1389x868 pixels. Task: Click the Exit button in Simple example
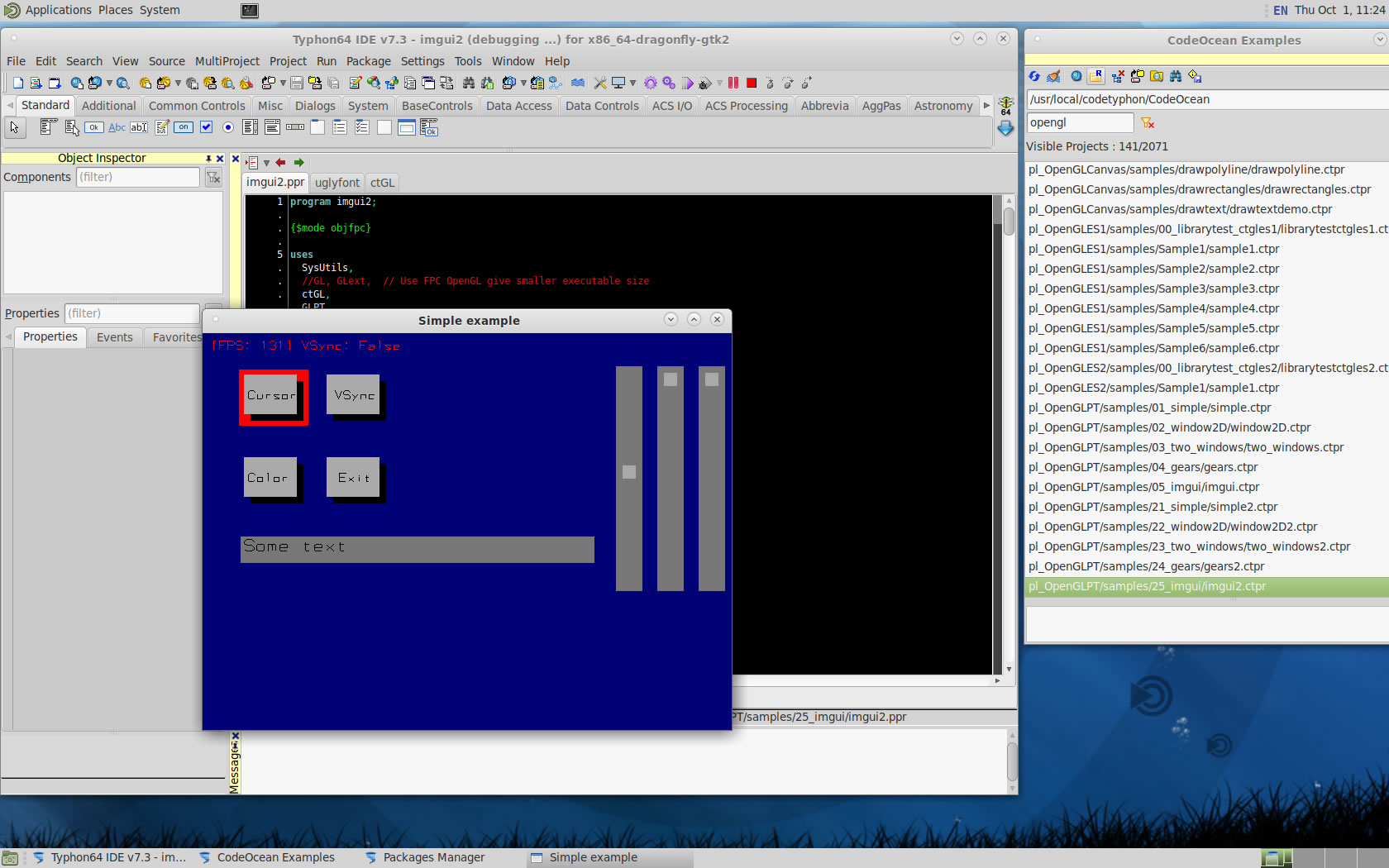pyautogui.click(x=353, y=478)
